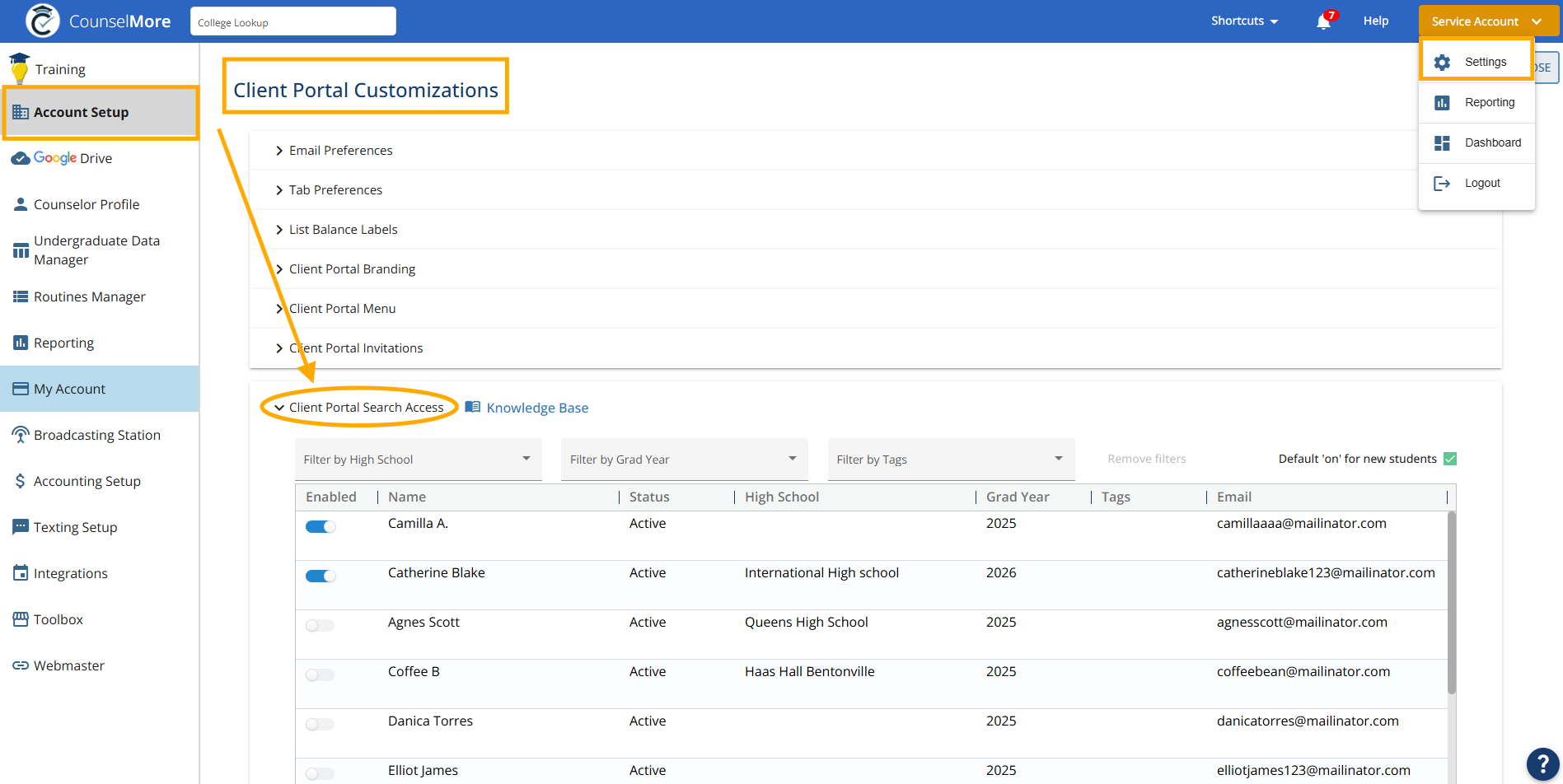Enable search access for Danica Torres
The height and width of the screenshot is (784, 1563).
click(320, 725)
